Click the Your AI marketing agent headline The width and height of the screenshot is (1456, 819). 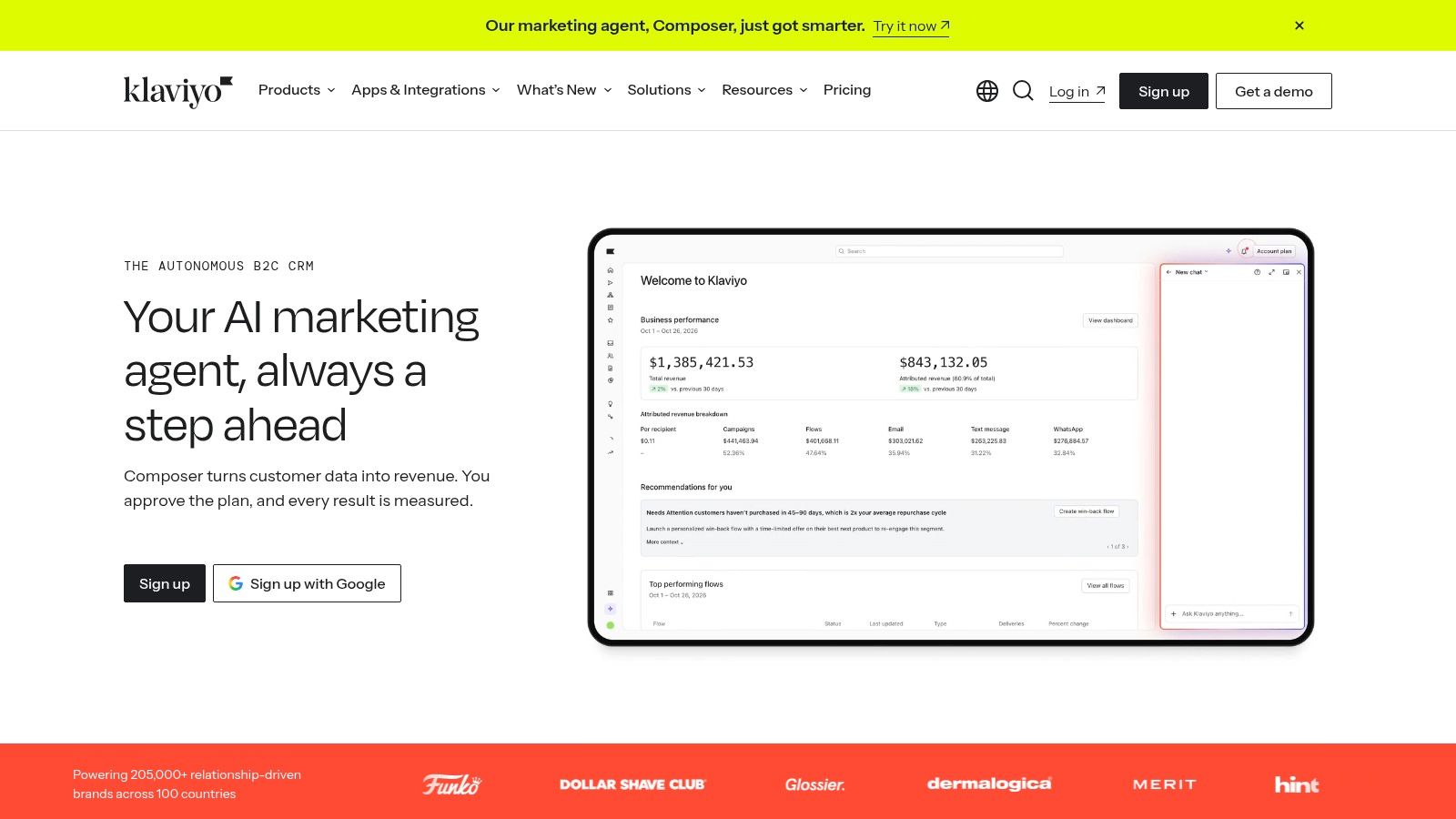point(301,370)
